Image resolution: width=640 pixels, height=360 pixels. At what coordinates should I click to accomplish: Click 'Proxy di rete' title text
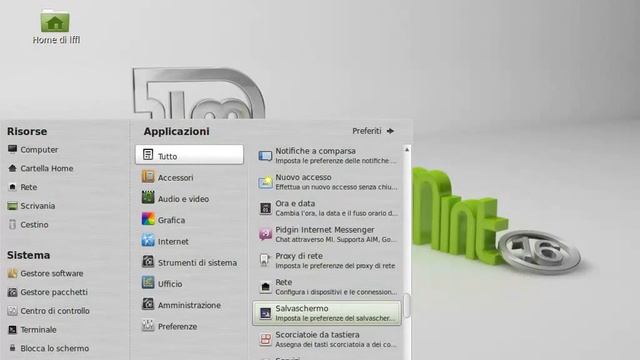coord(299,256)
